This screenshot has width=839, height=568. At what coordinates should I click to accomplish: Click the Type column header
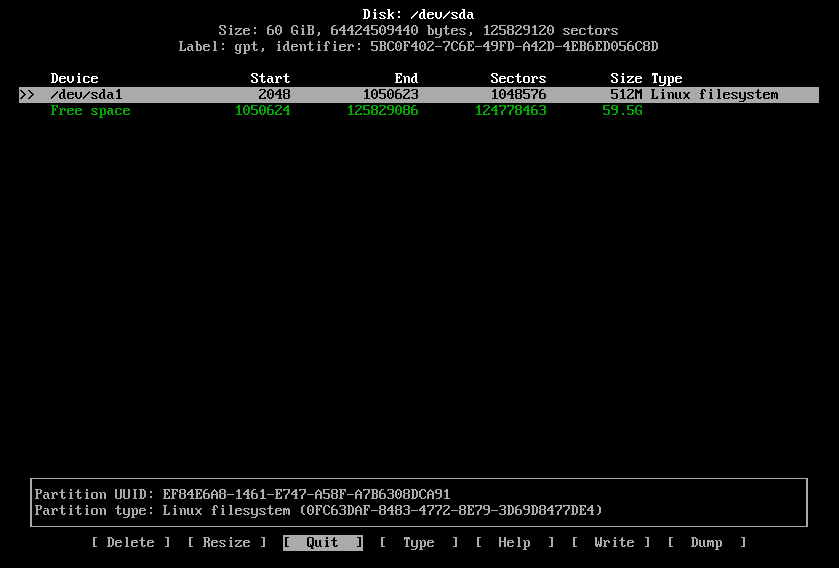click(667, 79)
